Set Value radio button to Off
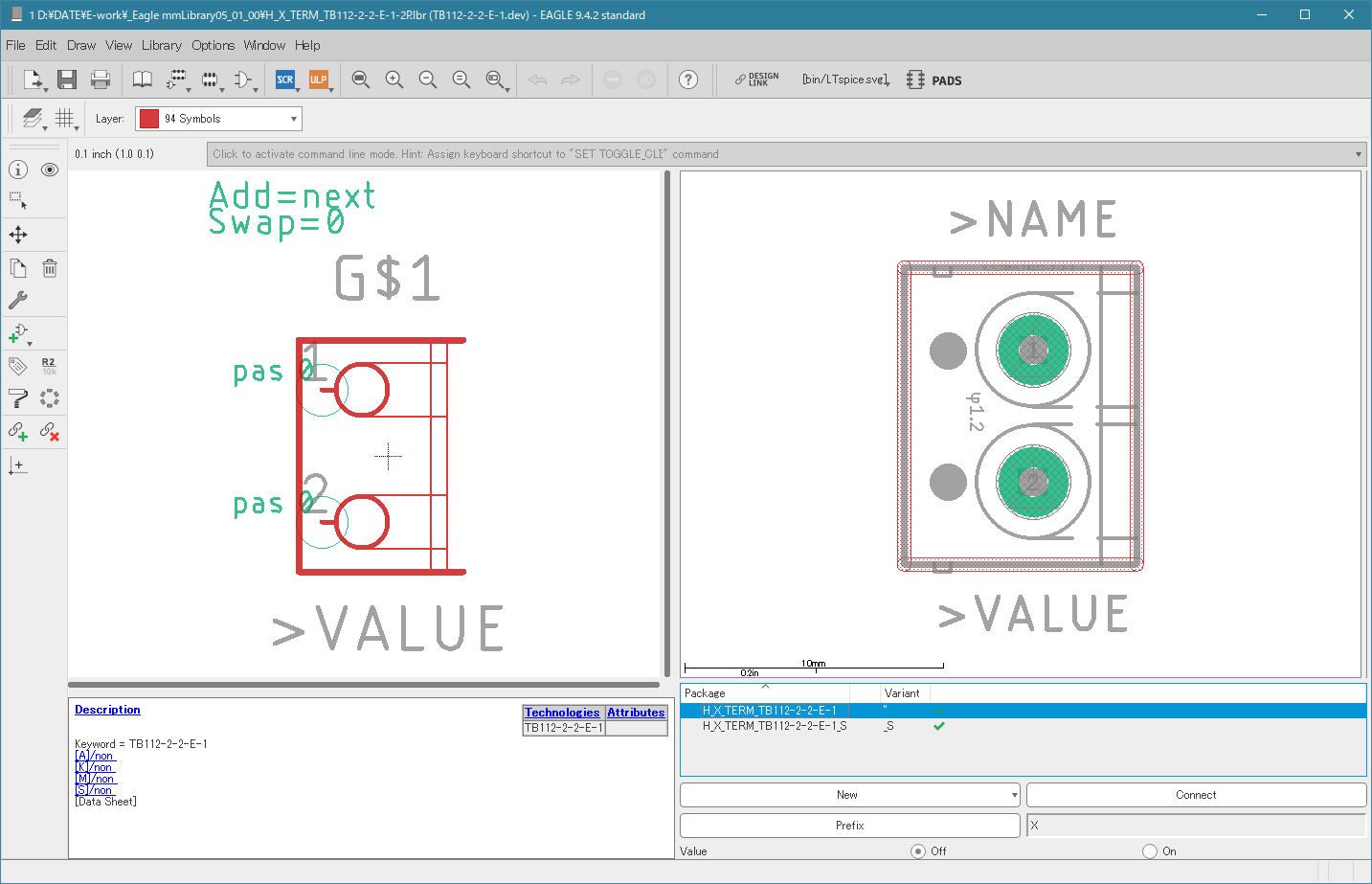The height and width of the screenshot is (884, 1372). pyautogui.click(x=918, y=850)
